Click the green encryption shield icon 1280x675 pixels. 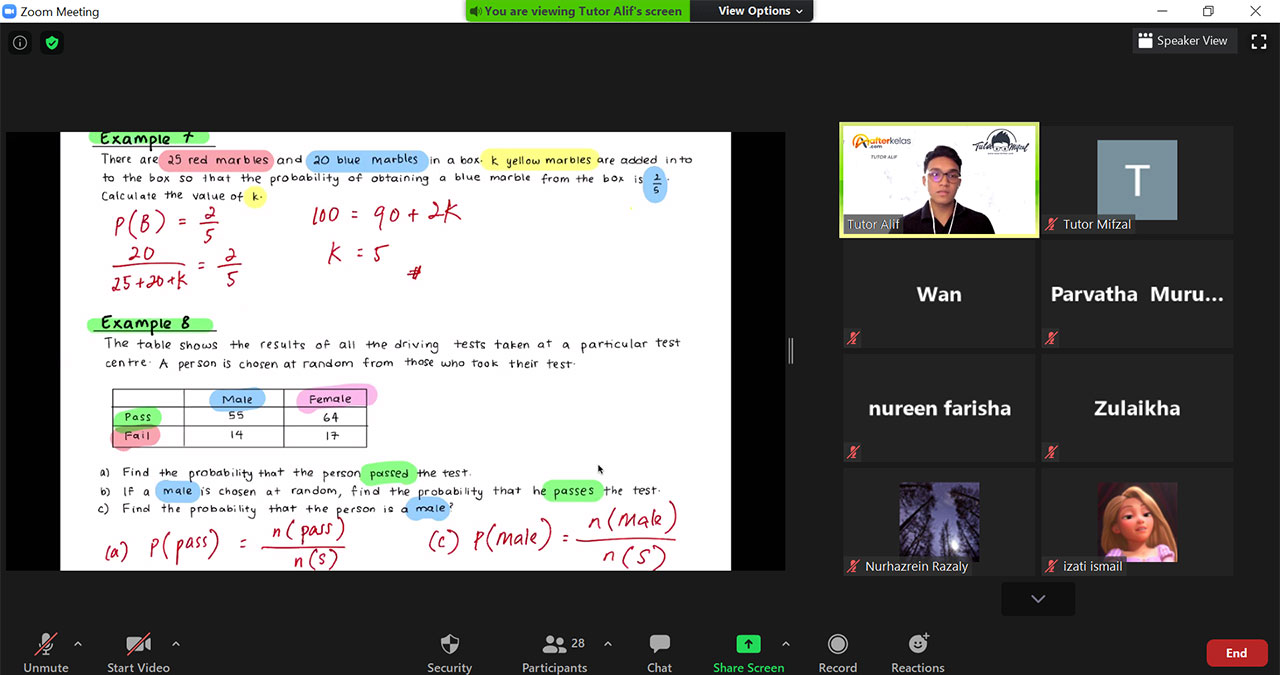pyautogui.click(x=52, y=42)
